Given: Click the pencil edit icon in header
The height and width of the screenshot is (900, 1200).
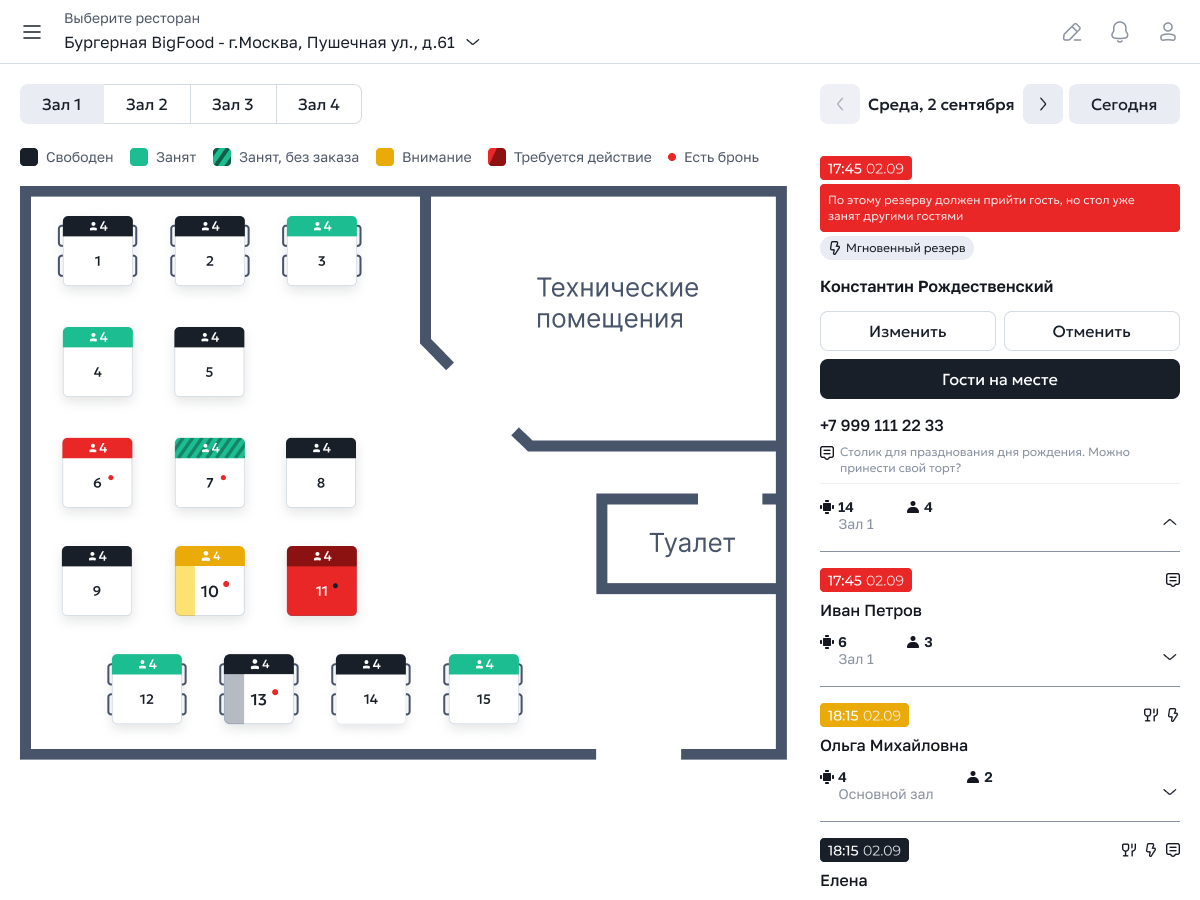Looking at the screenshot, I should [x=1072, y=32].
